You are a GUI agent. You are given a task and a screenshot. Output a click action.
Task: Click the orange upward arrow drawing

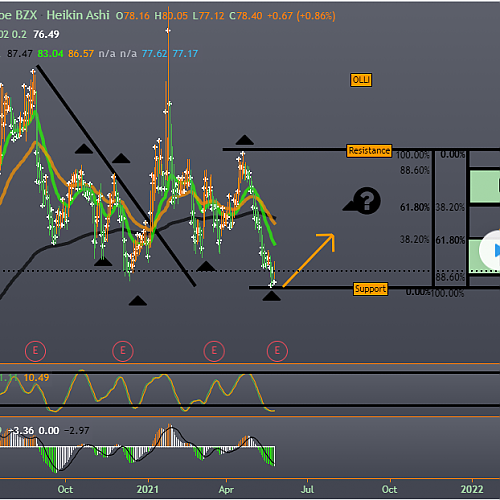(x=308, y=260)
